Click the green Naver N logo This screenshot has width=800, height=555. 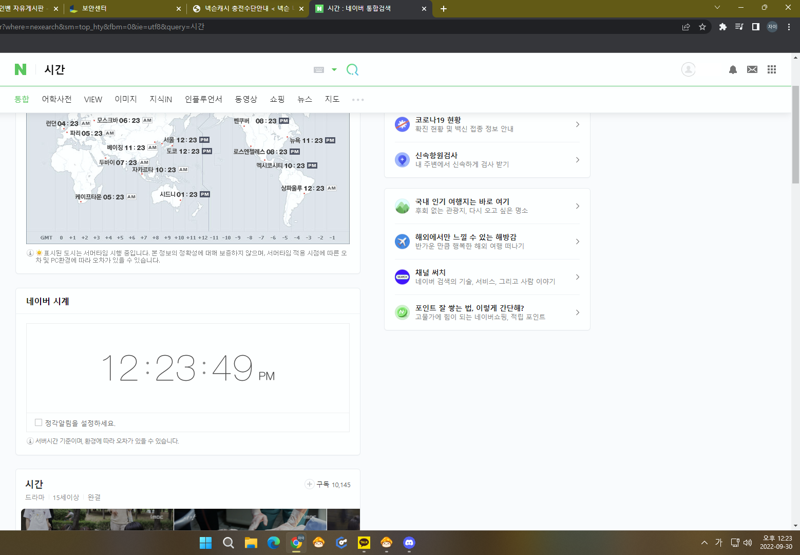tap(20, 69)
